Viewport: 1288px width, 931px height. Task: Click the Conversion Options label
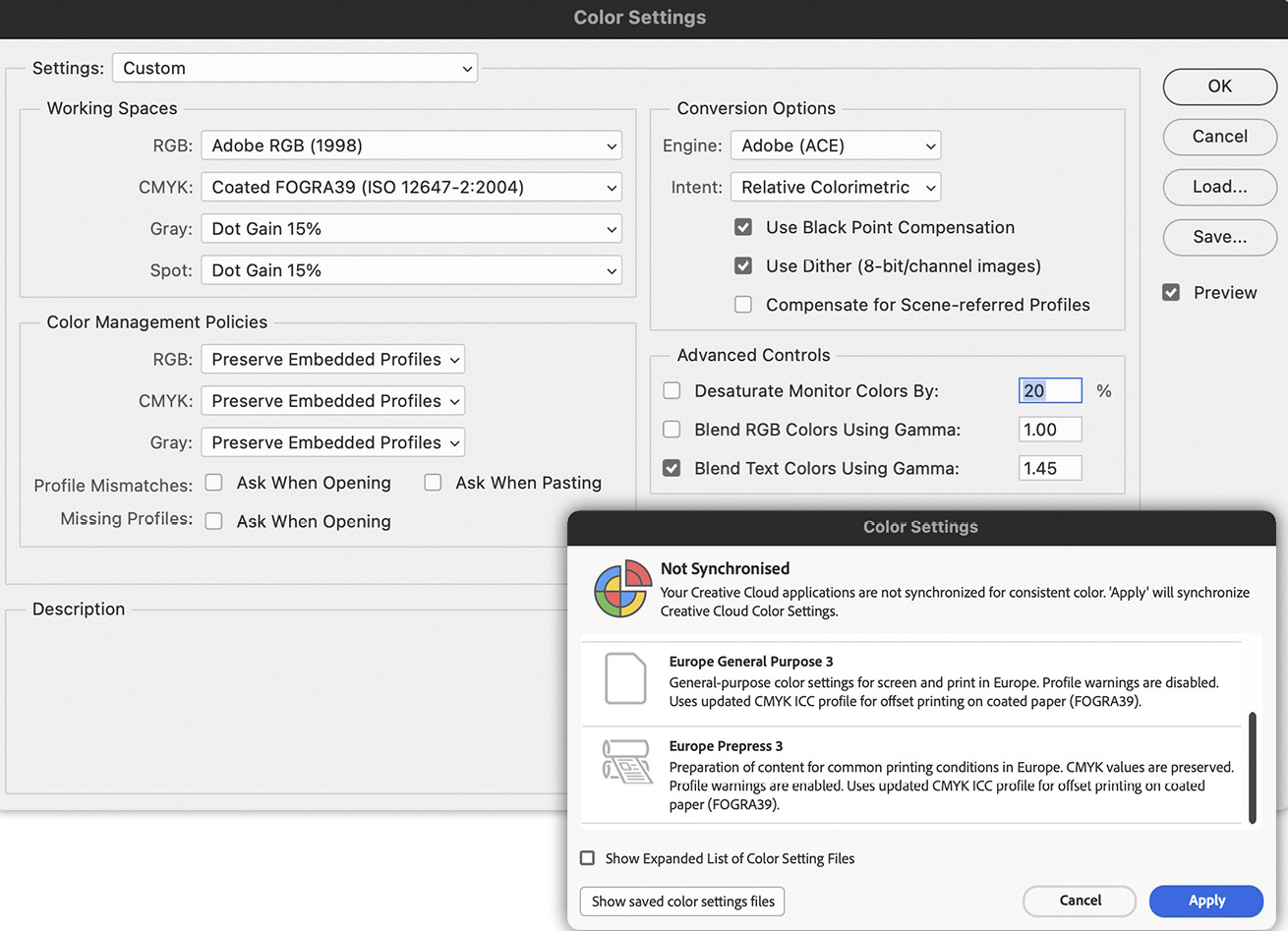(x=756, y=108)
